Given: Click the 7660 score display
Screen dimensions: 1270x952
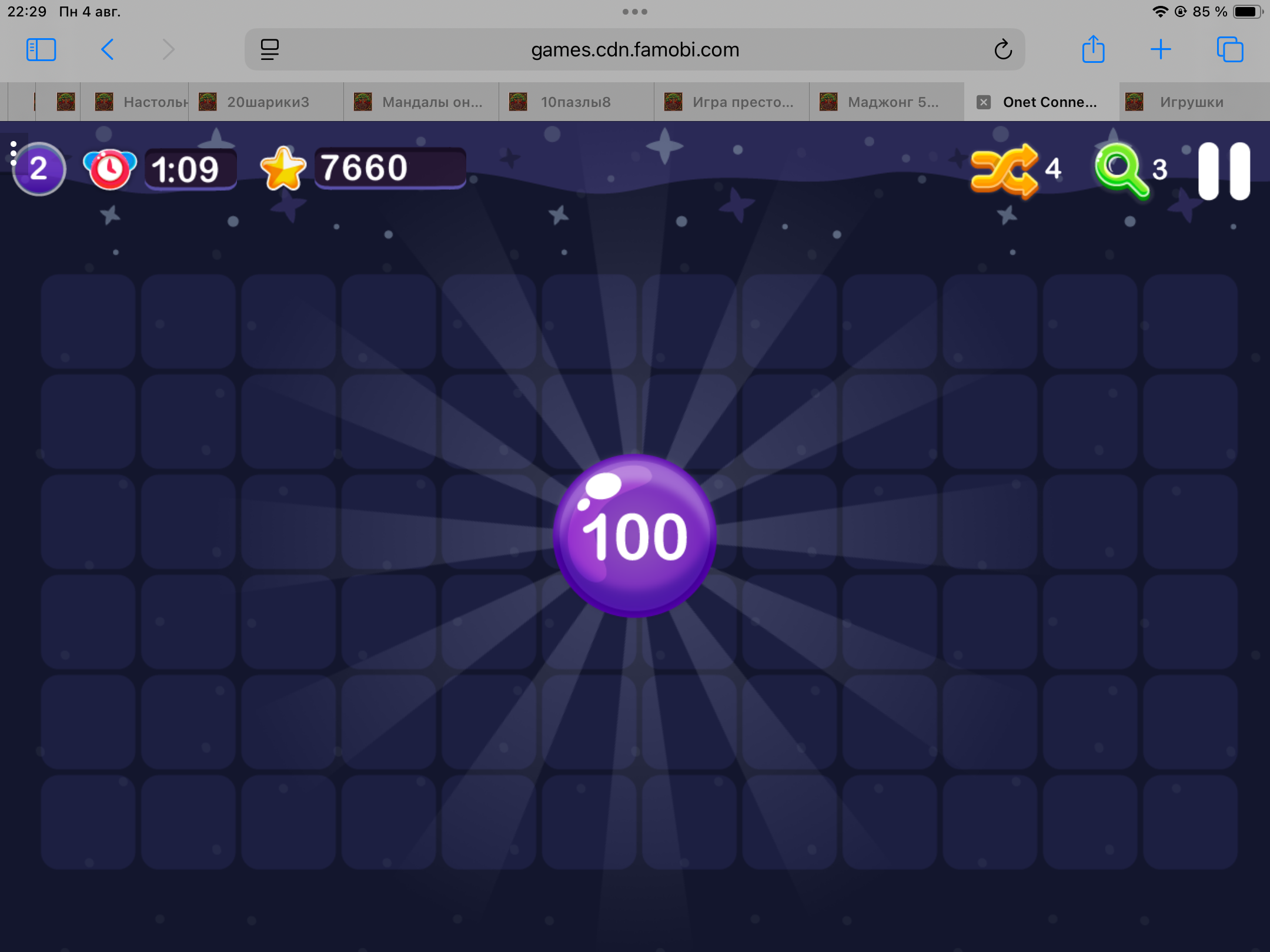Looking at the screenshot, I should pos(390,168).
